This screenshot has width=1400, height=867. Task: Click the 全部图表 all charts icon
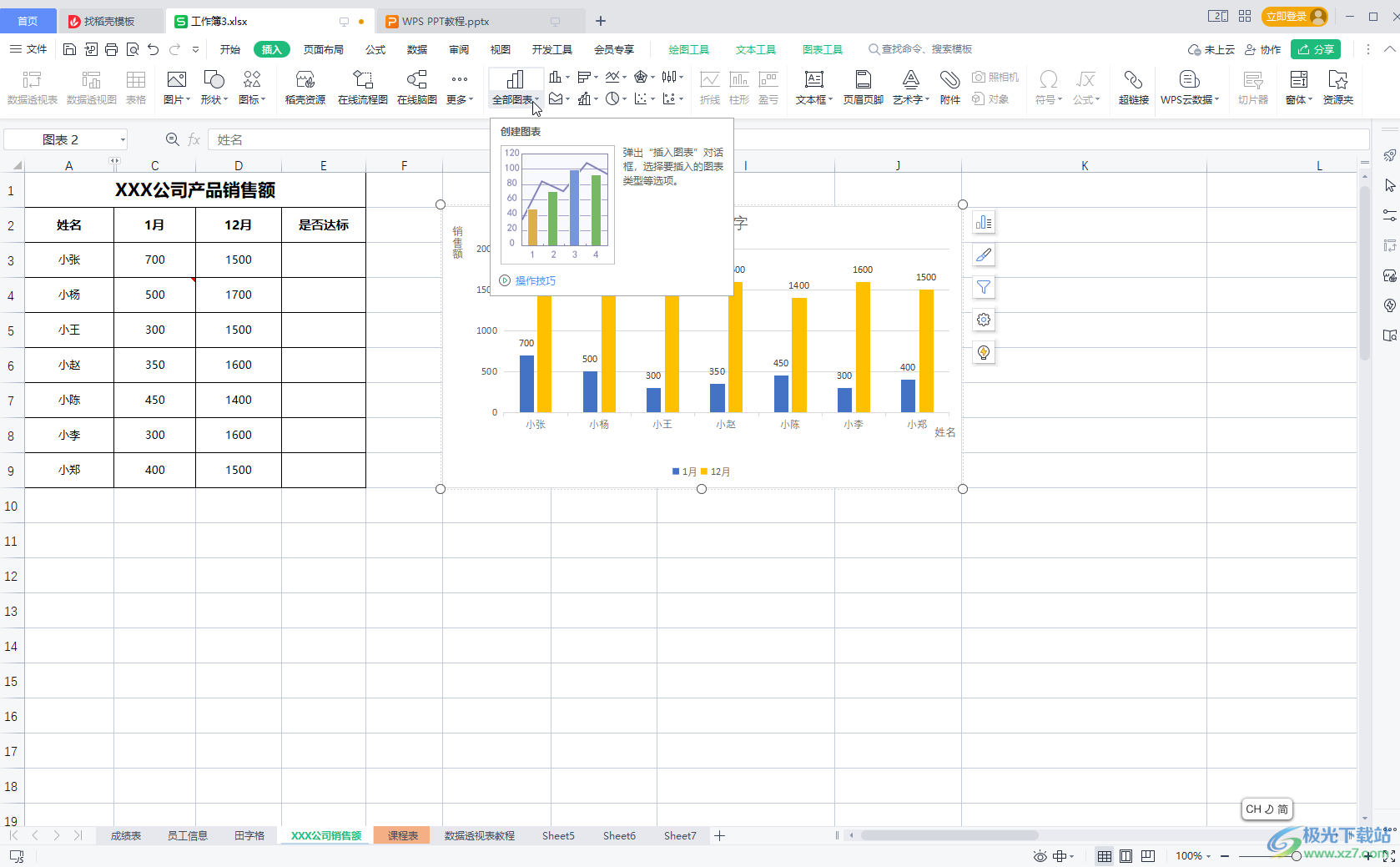coord(515,79)
